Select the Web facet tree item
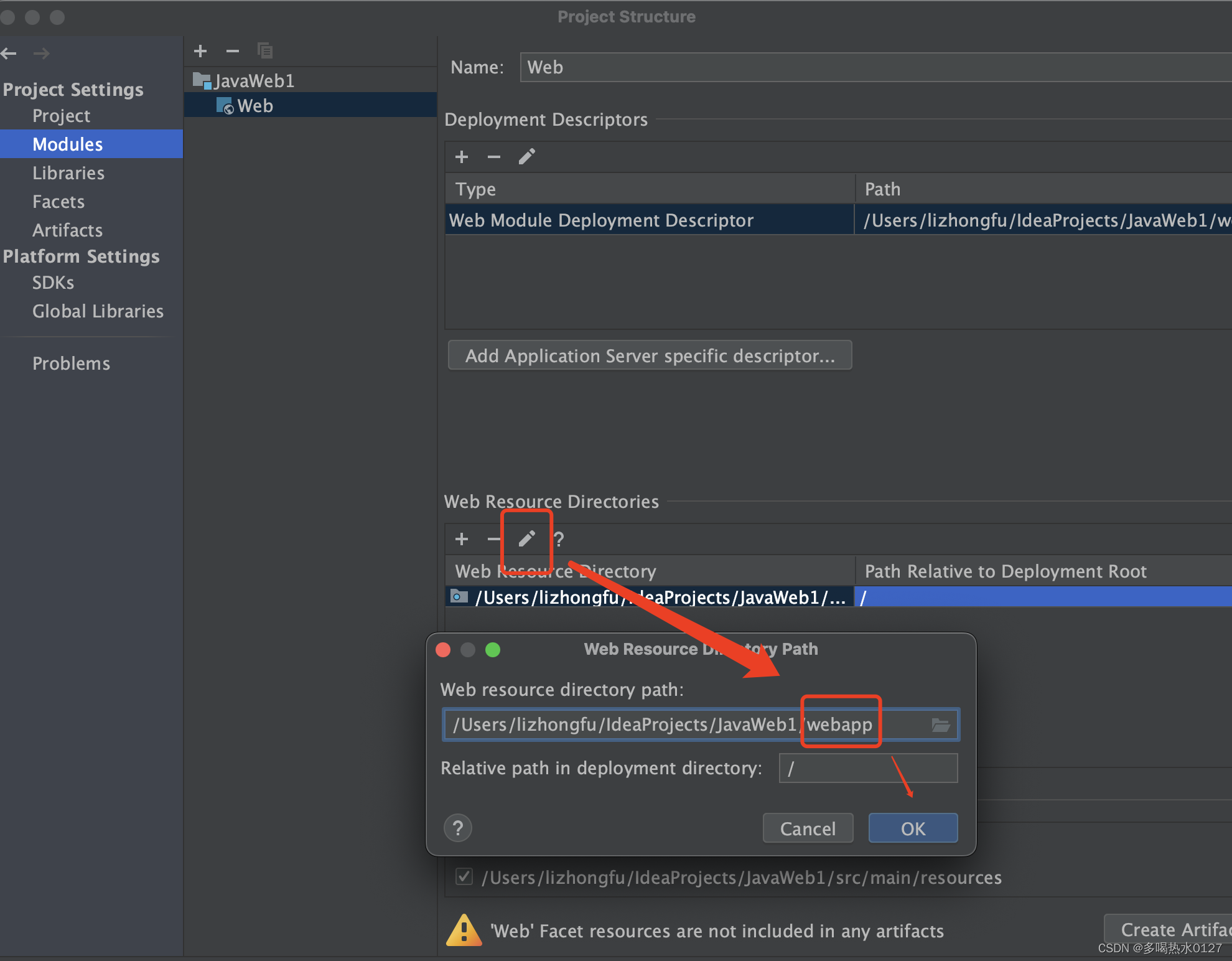The width and height of the screenshot is (1232, 961). 254,106
